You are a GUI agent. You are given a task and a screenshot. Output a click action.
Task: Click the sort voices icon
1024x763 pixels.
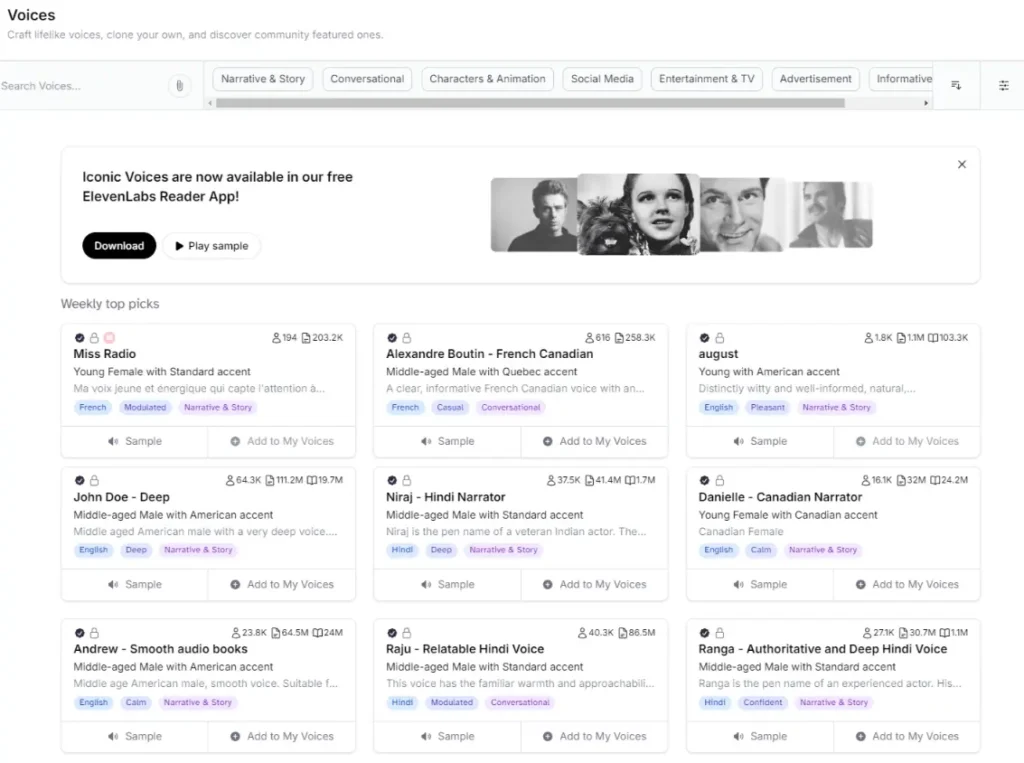956,86
